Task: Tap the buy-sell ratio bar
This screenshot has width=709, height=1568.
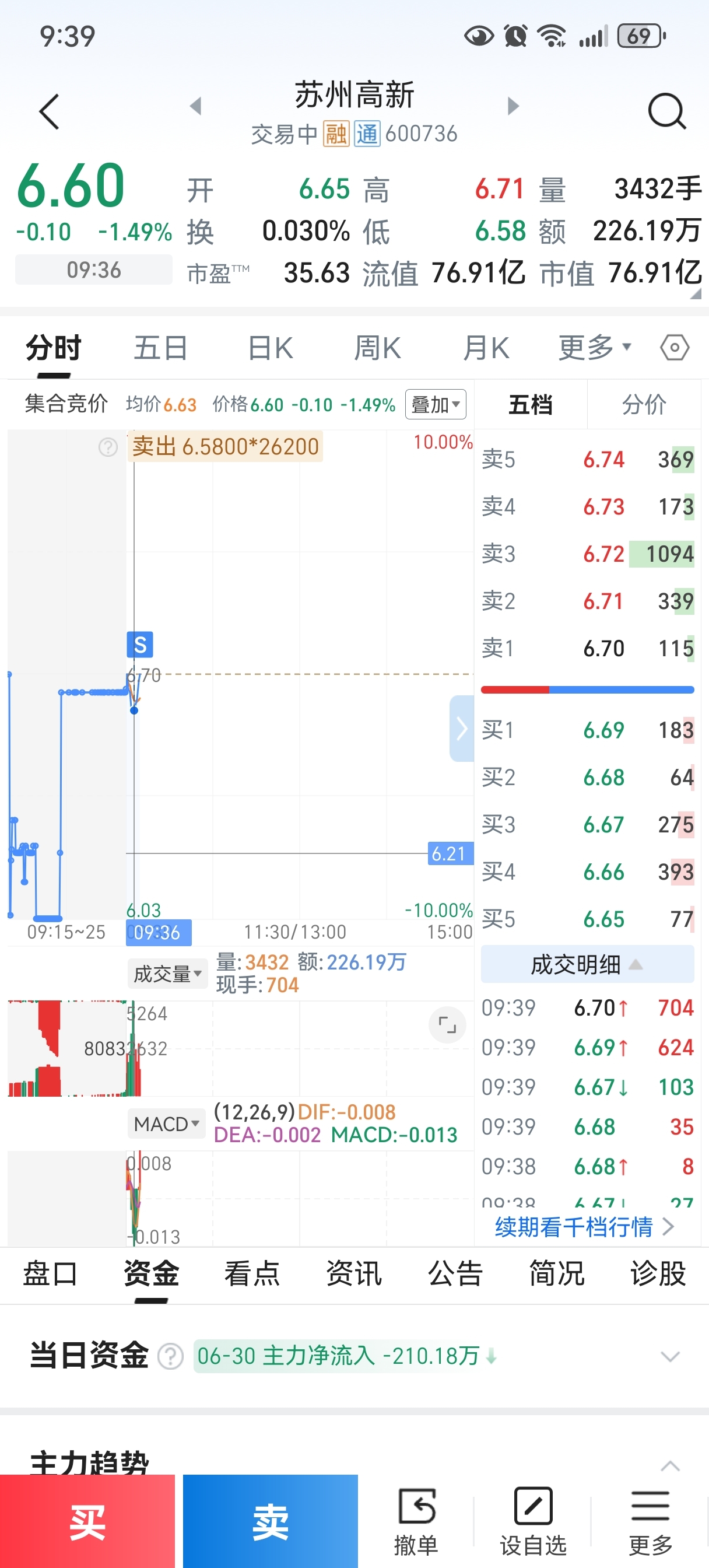Action: pyautogui.click(x=587, y=689)
